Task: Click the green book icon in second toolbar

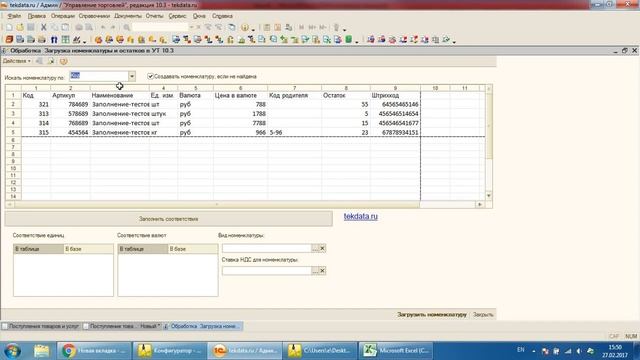Action: [x=349, y=40]
